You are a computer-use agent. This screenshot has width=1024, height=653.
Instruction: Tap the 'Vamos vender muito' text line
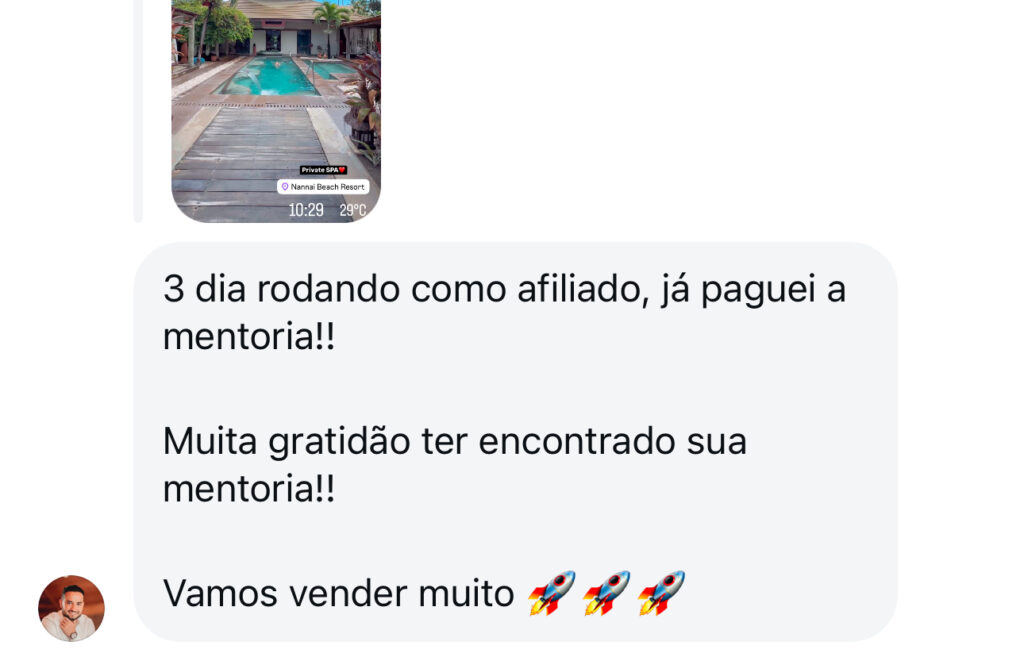click(338, 594)
